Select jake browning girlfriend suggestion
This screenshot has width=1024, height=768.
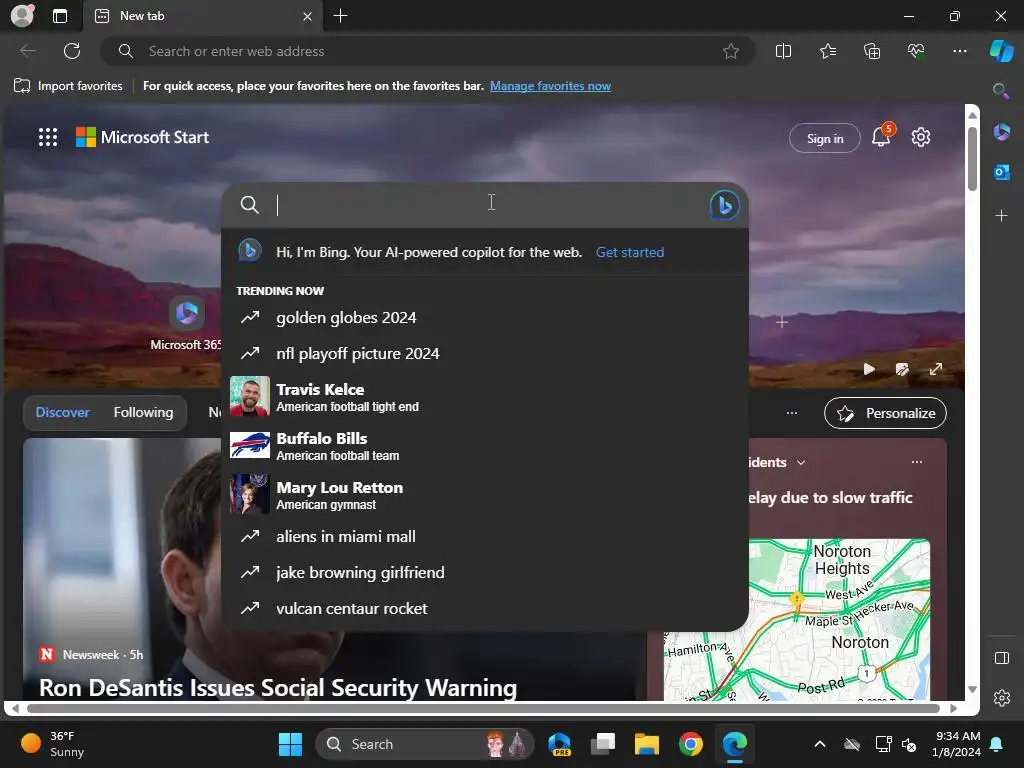click(485, 573)
